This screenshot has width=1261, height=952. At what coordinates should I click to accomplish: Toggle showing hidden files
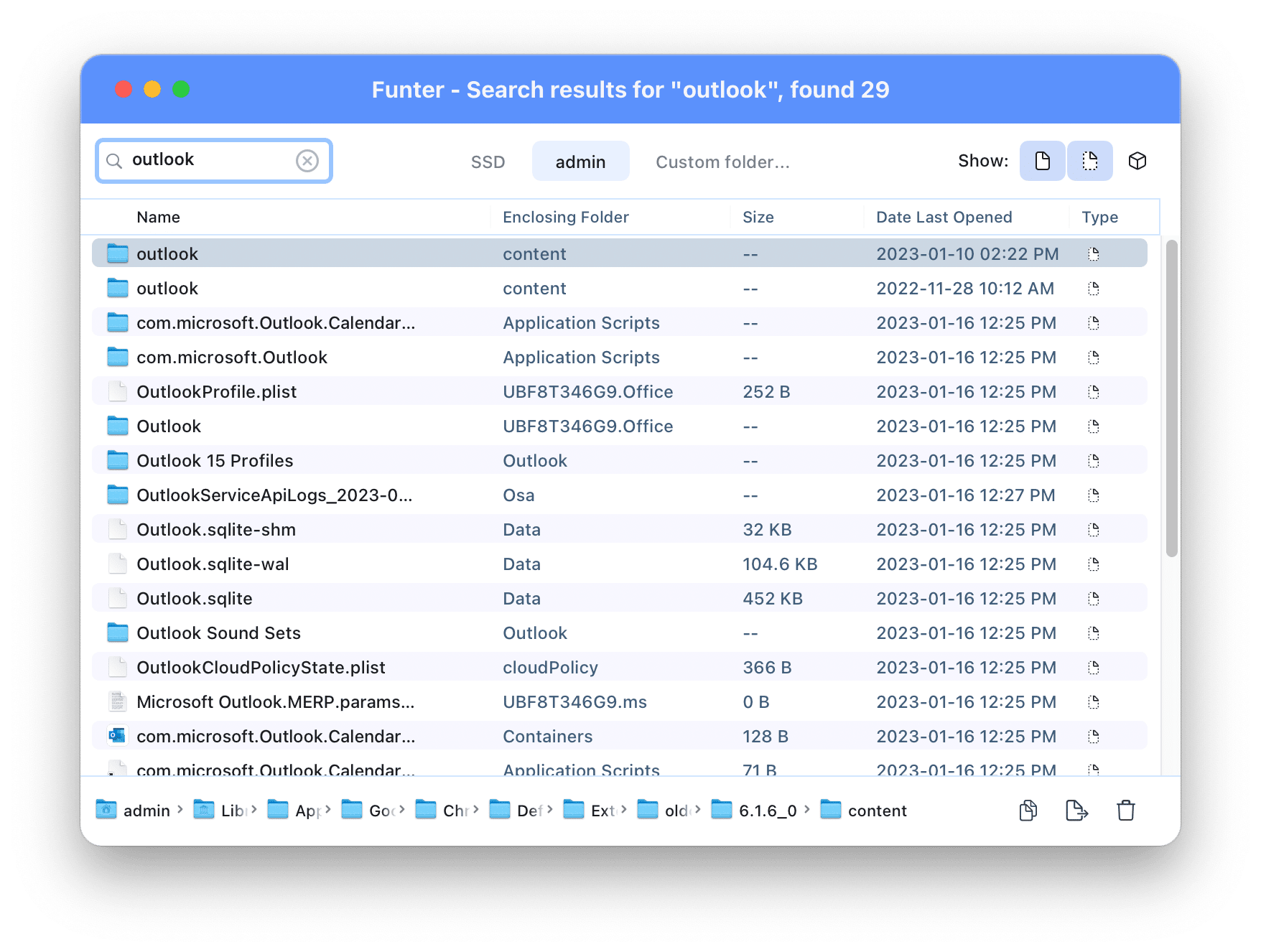[x=1090, y=161]
